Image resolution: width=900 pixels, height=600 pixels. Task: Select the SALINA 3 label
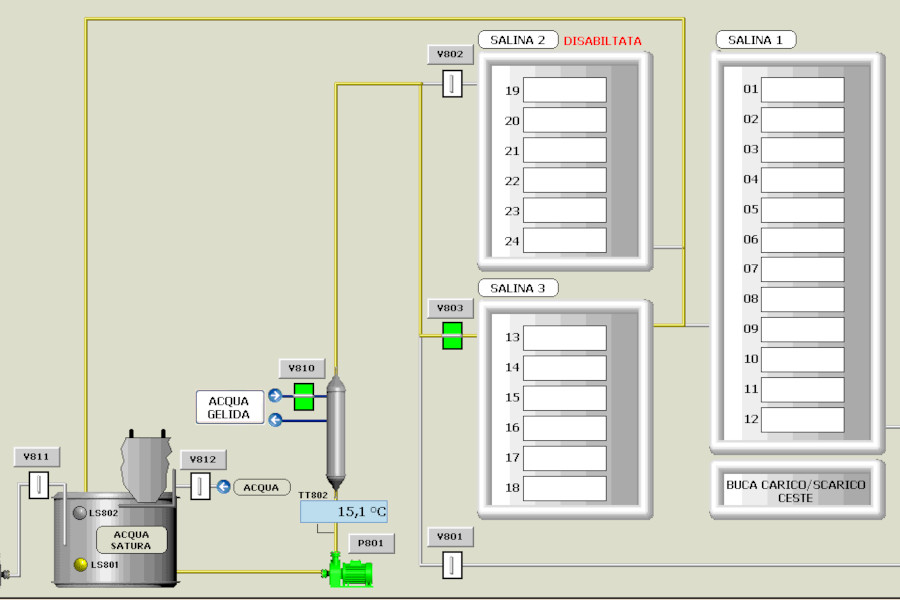(x=518, y=288)
